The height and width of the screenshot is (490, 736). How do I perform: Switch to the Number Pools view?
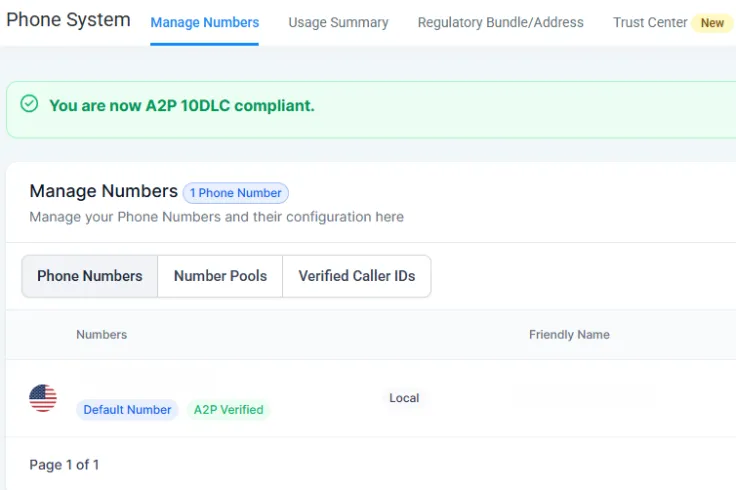pos(220,276)
